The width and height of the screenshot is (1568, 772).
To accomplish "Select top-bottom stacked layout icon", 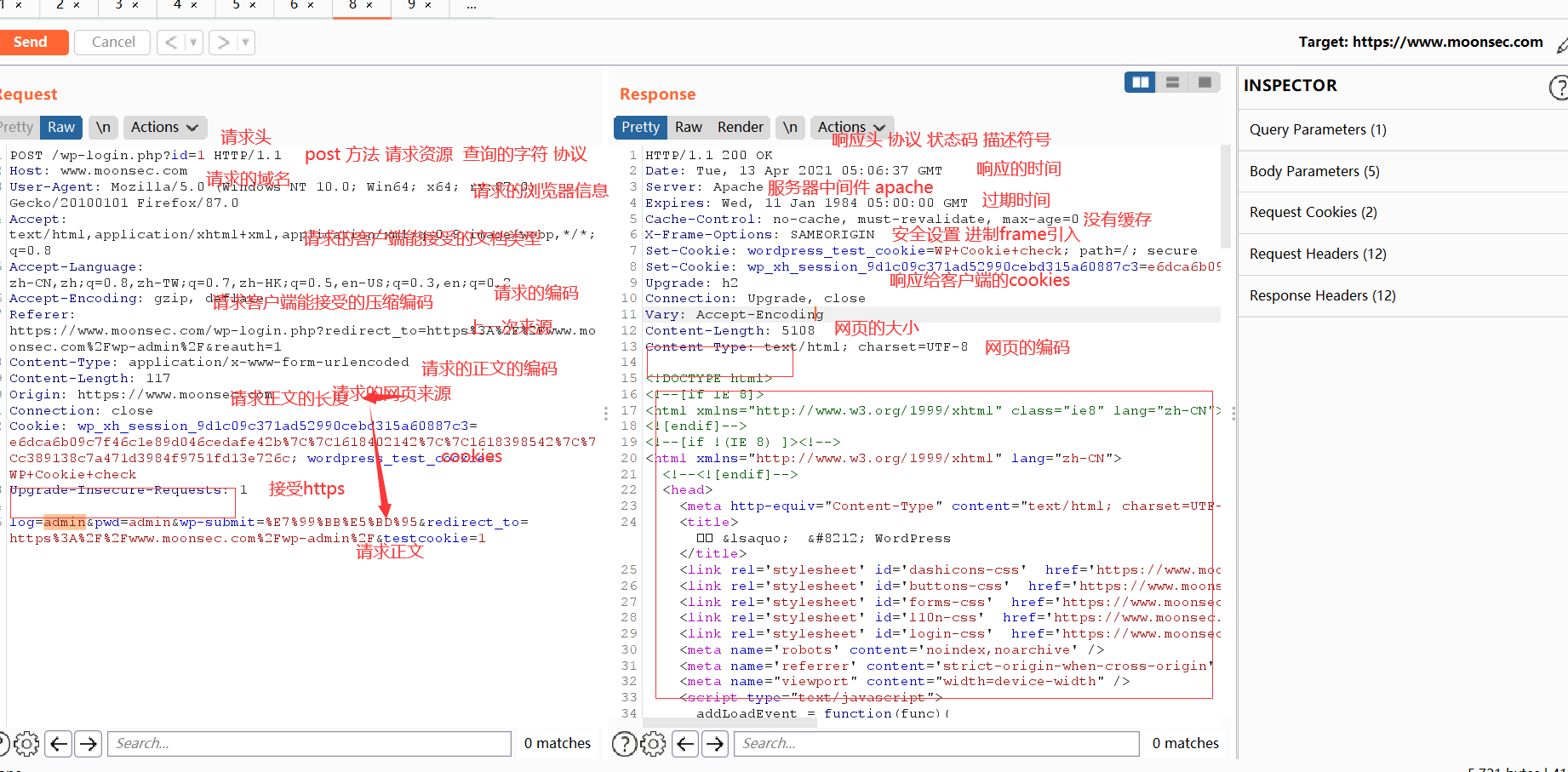I will click(1172, 82).
